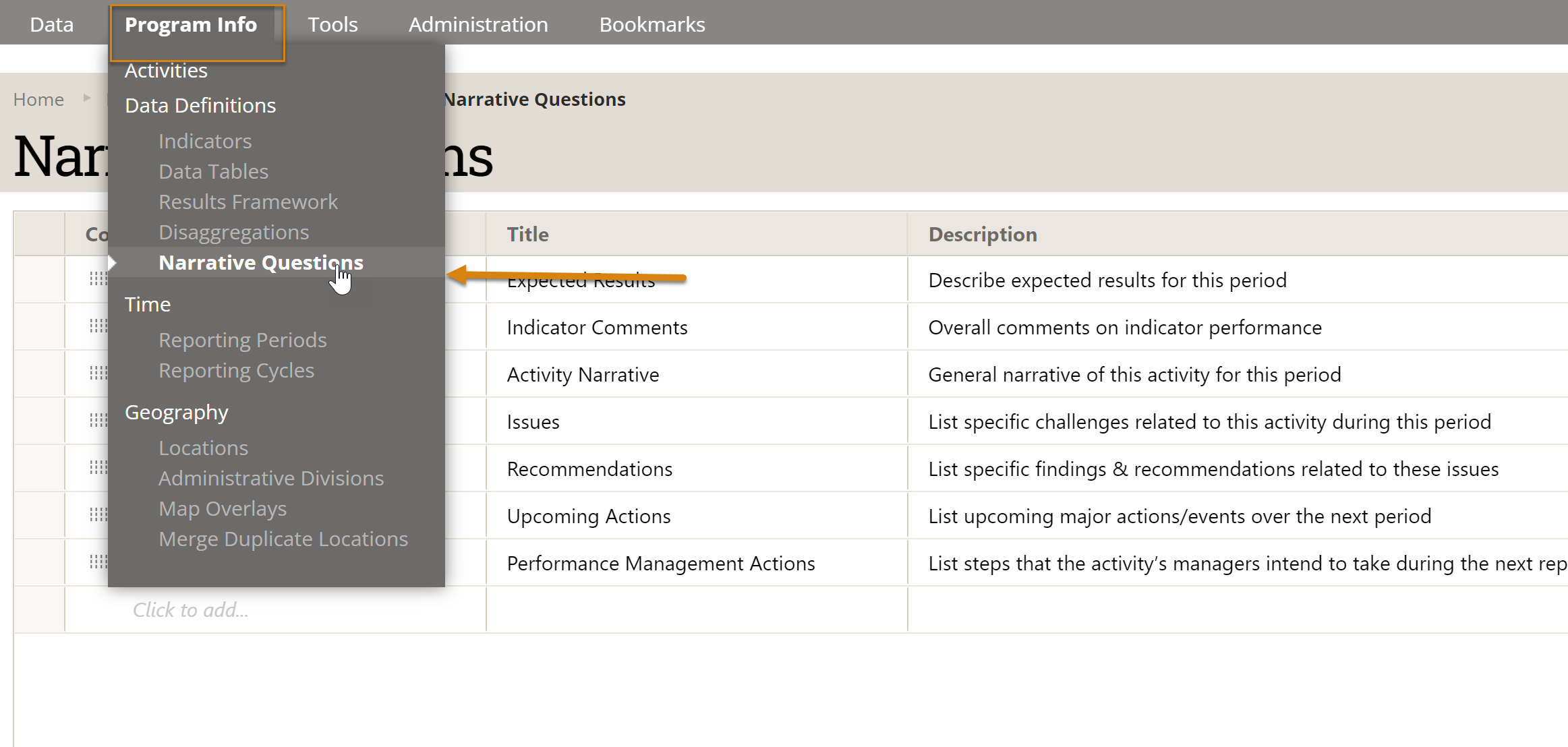This screenshot has height=747, width=1568.
Task: Select Narrative Questions in dropdown menu
Action: pos(260,262)
